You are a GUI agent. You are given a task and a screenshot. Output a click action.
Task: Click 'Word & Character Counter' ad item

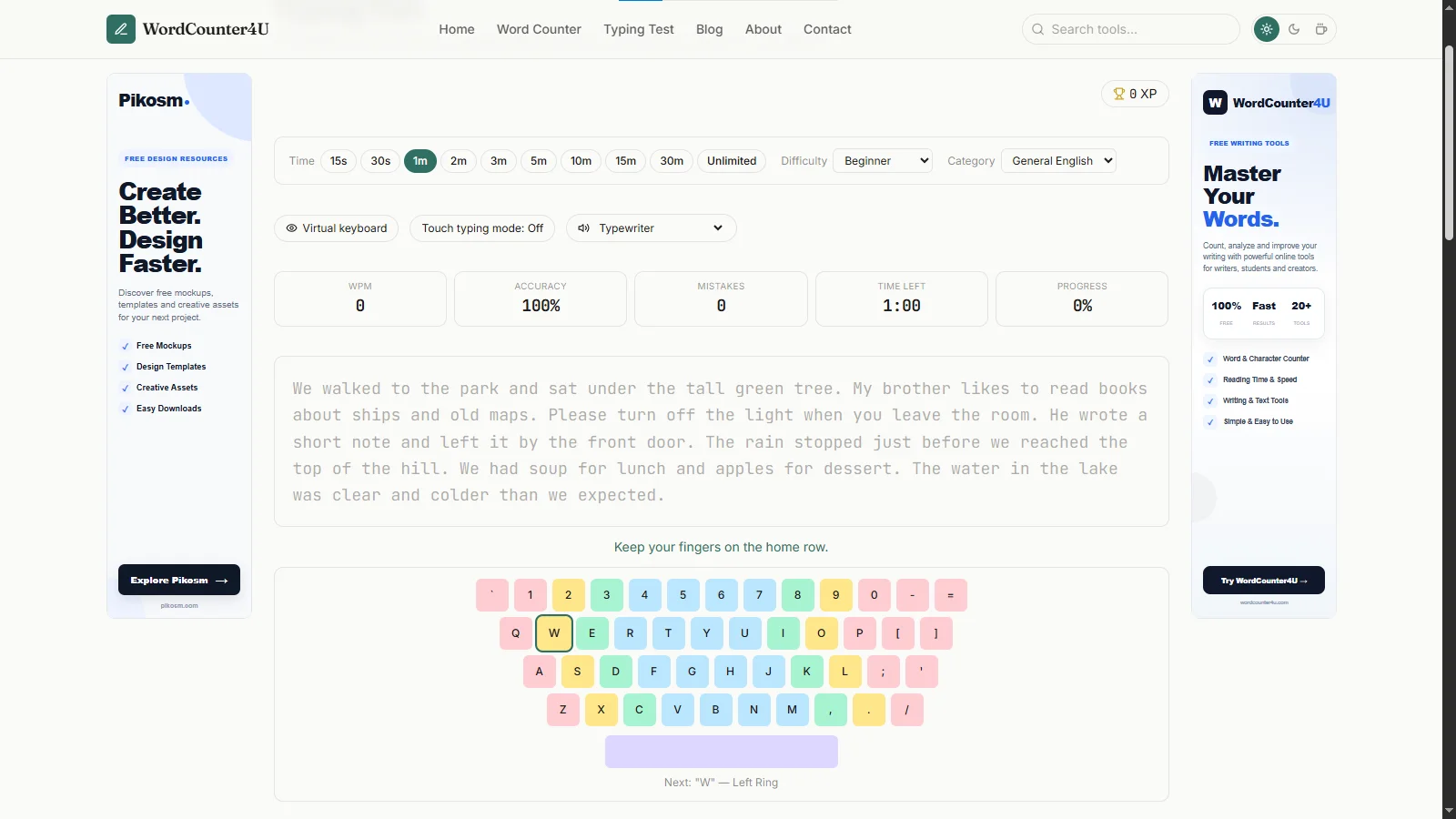(1266, 359)
